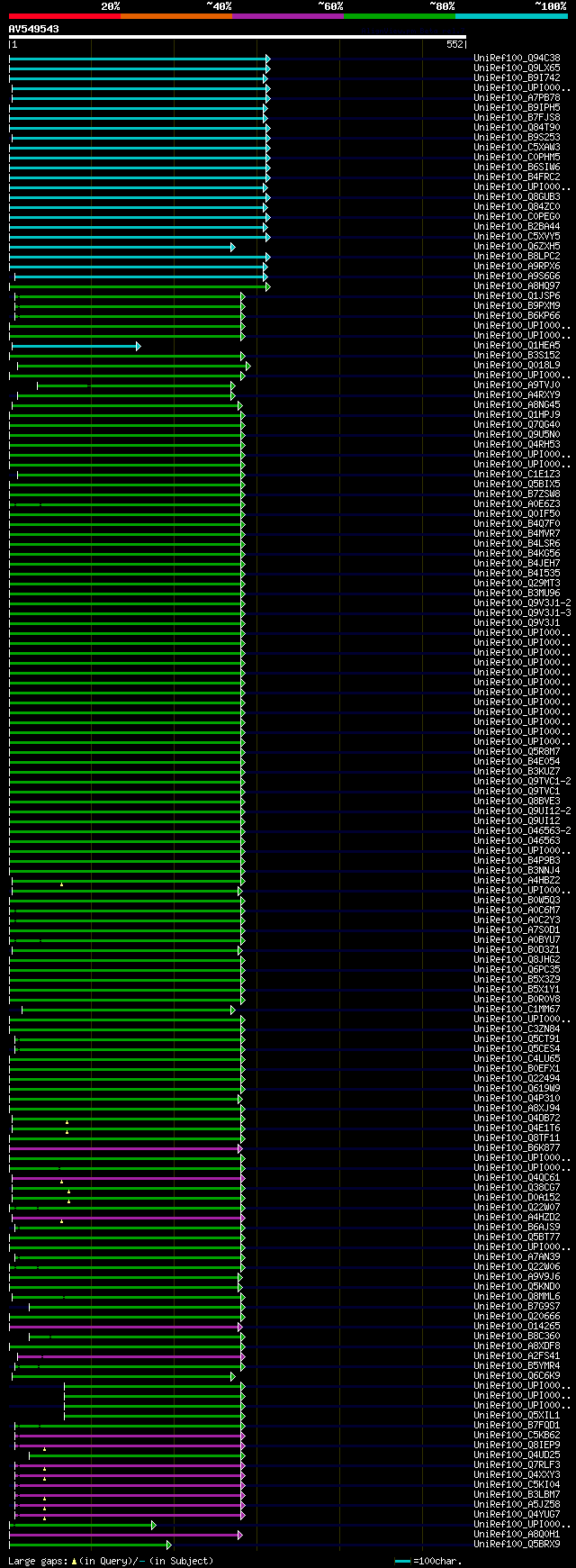Select the UniRef100_A8XJ94 label
This screenshot has width=576, height=1568.
point(517,1109)
